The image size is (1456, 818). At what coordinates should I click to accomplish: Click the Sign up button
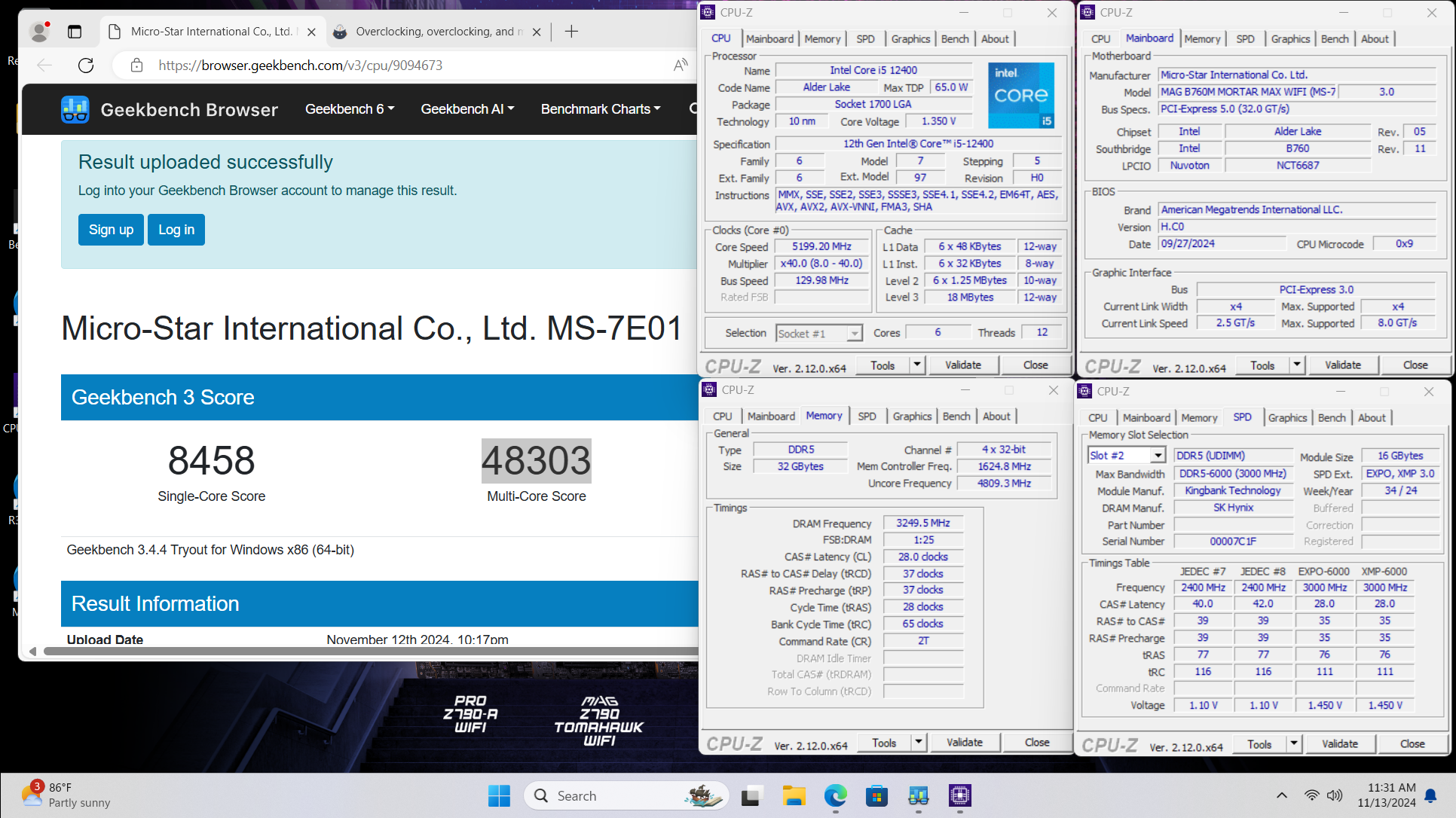111,230
